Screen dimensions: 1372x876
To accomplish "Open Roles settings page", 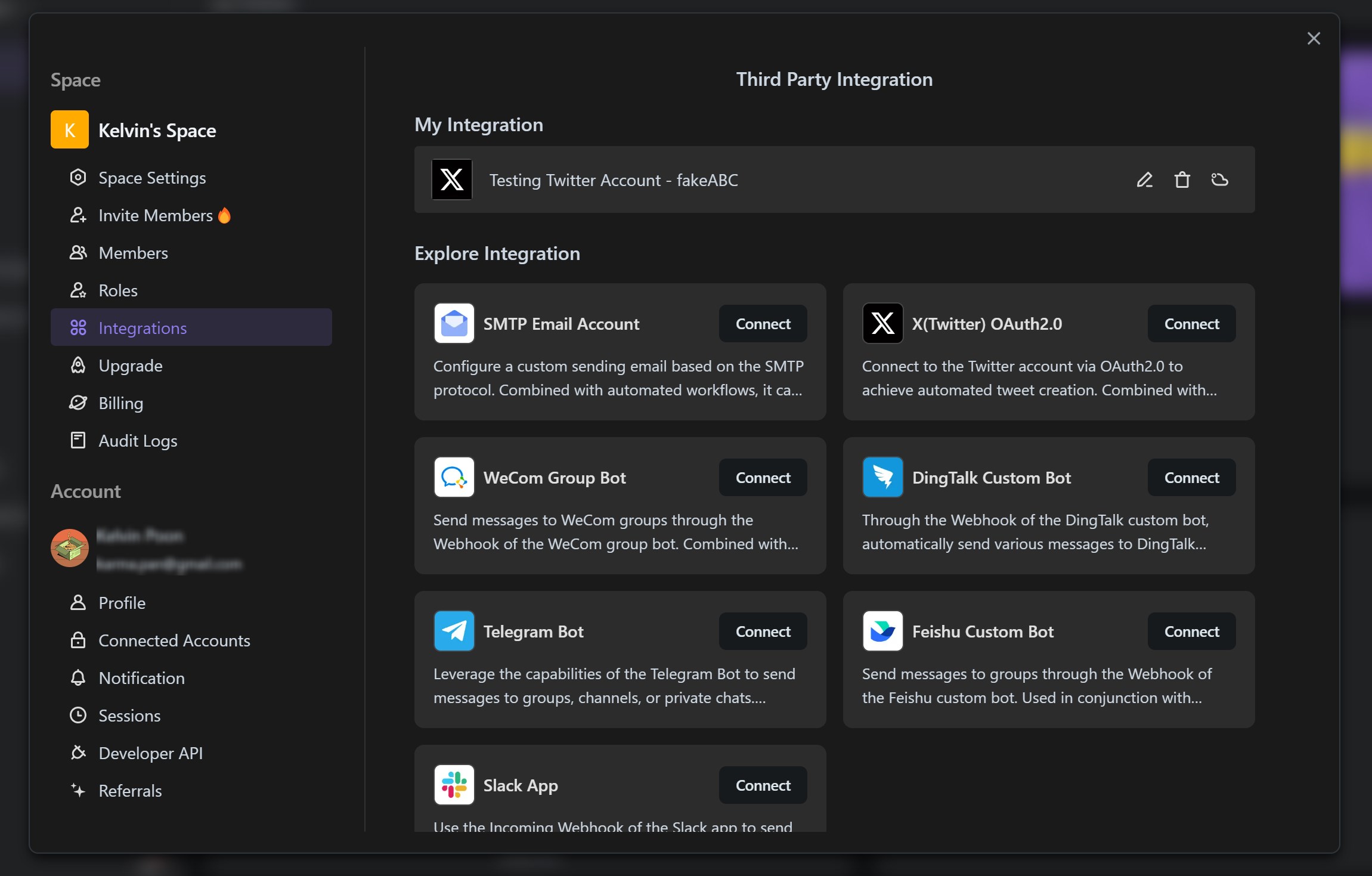I will (117, 290).
